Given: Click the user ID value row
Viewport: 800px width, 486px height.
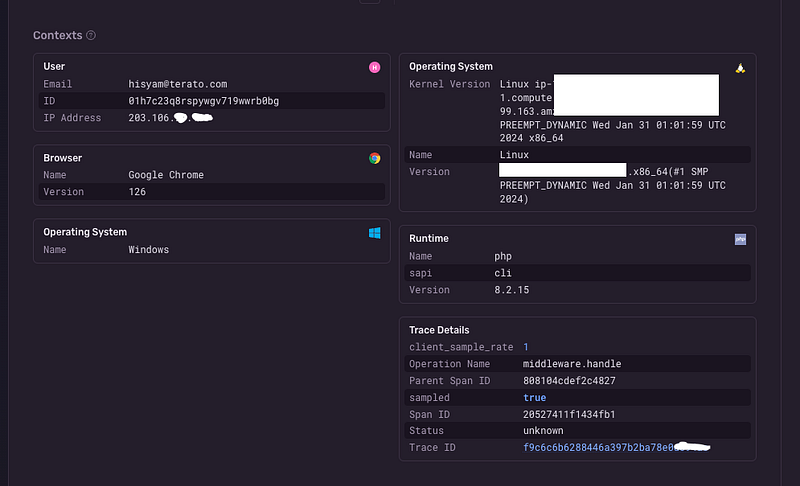Looking at the screenshot, I should (x=212, y=101).
